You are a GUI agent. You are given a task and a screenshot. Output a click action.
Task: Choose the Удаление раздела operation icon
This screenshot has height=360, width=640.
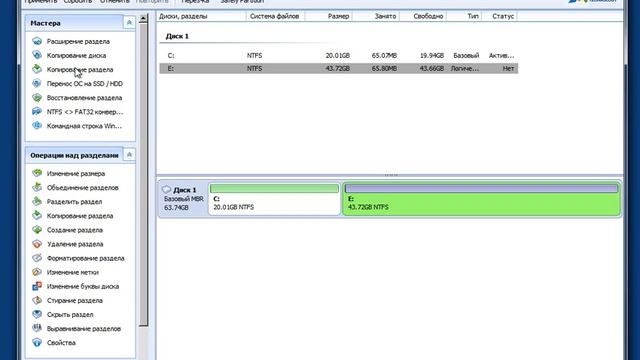point(37,244)
